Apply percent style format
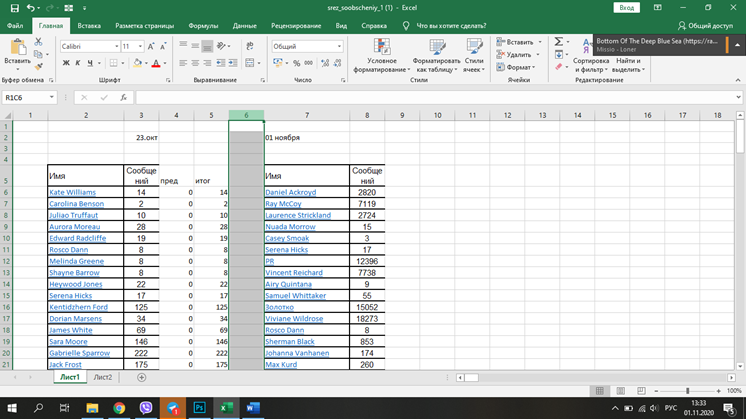The height and width of the screenshot is (420, 747). (296, 63)
